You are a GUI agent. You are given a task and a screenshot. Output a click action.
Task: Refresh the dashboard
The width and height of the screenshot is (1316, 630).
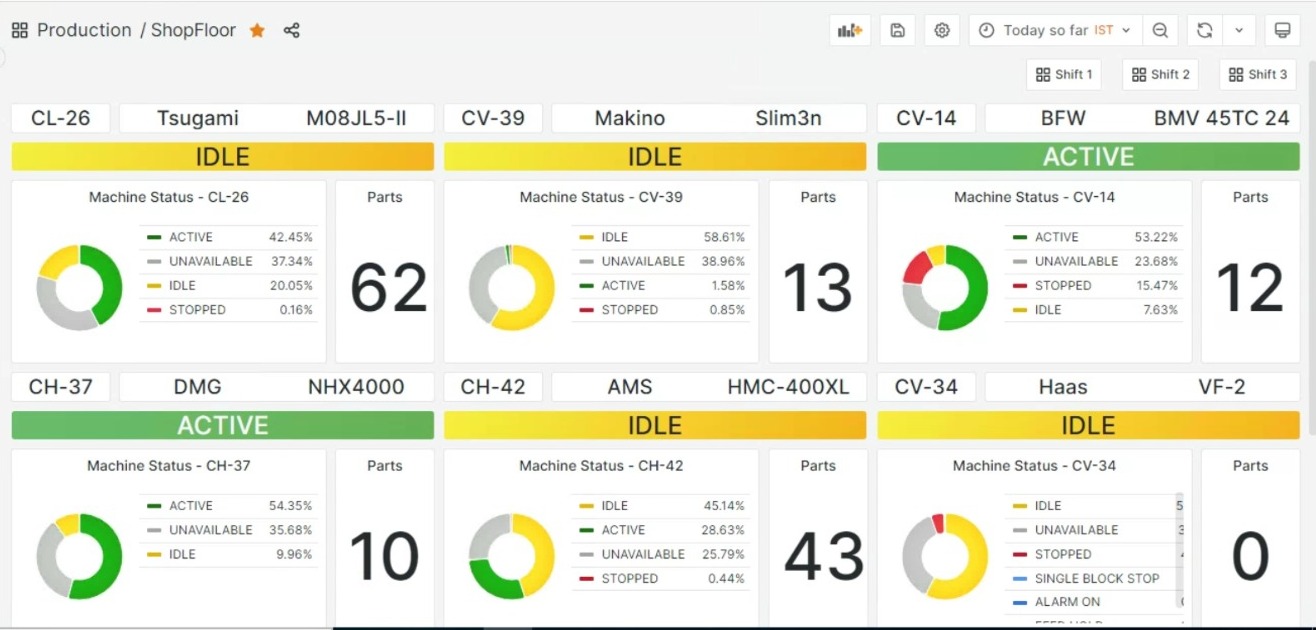[1205, 30]
